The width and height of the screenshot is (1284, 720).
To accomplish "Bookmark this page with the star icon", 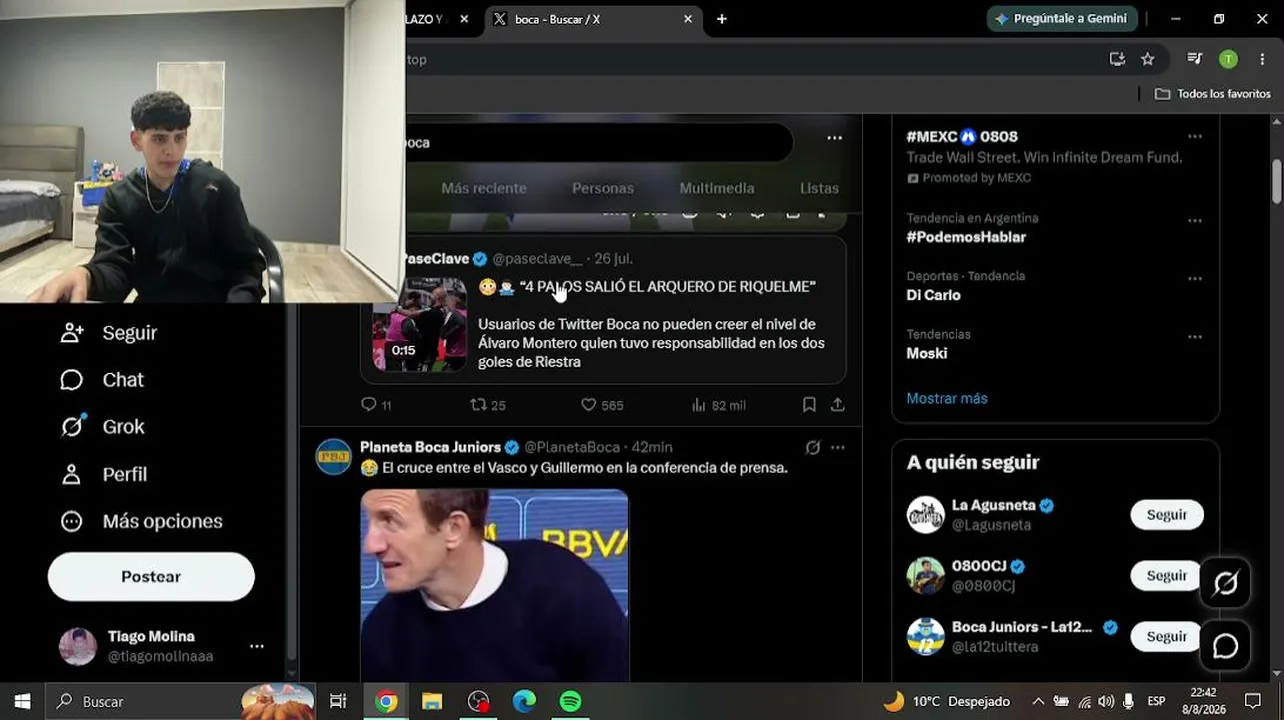I will [x=1148, y=59].
